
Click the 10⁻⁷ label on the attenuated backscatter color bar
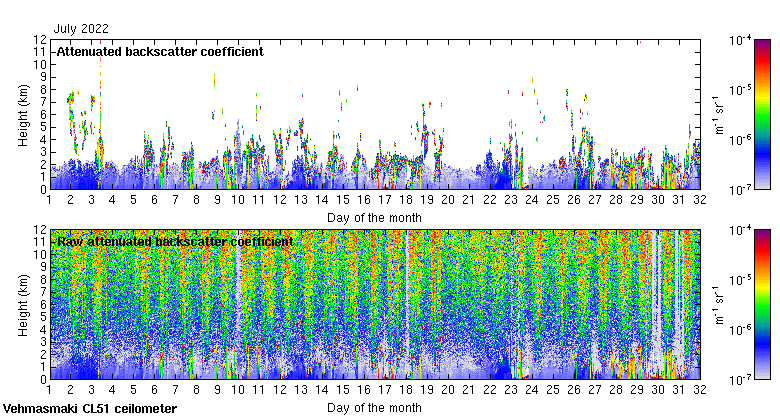[740, 190]
